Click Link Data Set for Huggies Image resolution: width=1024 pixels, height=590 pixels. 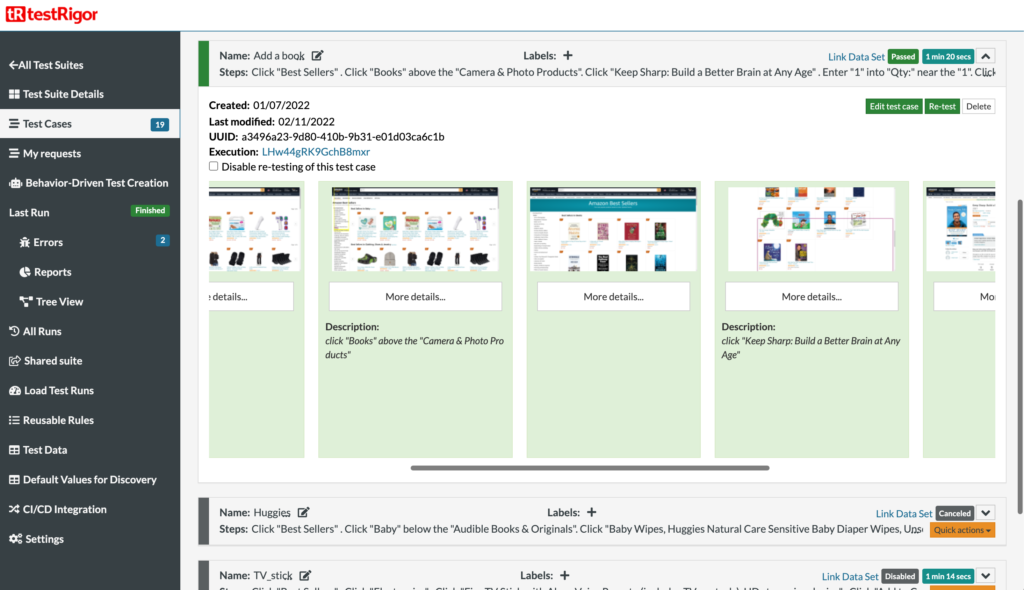(904, 514)
